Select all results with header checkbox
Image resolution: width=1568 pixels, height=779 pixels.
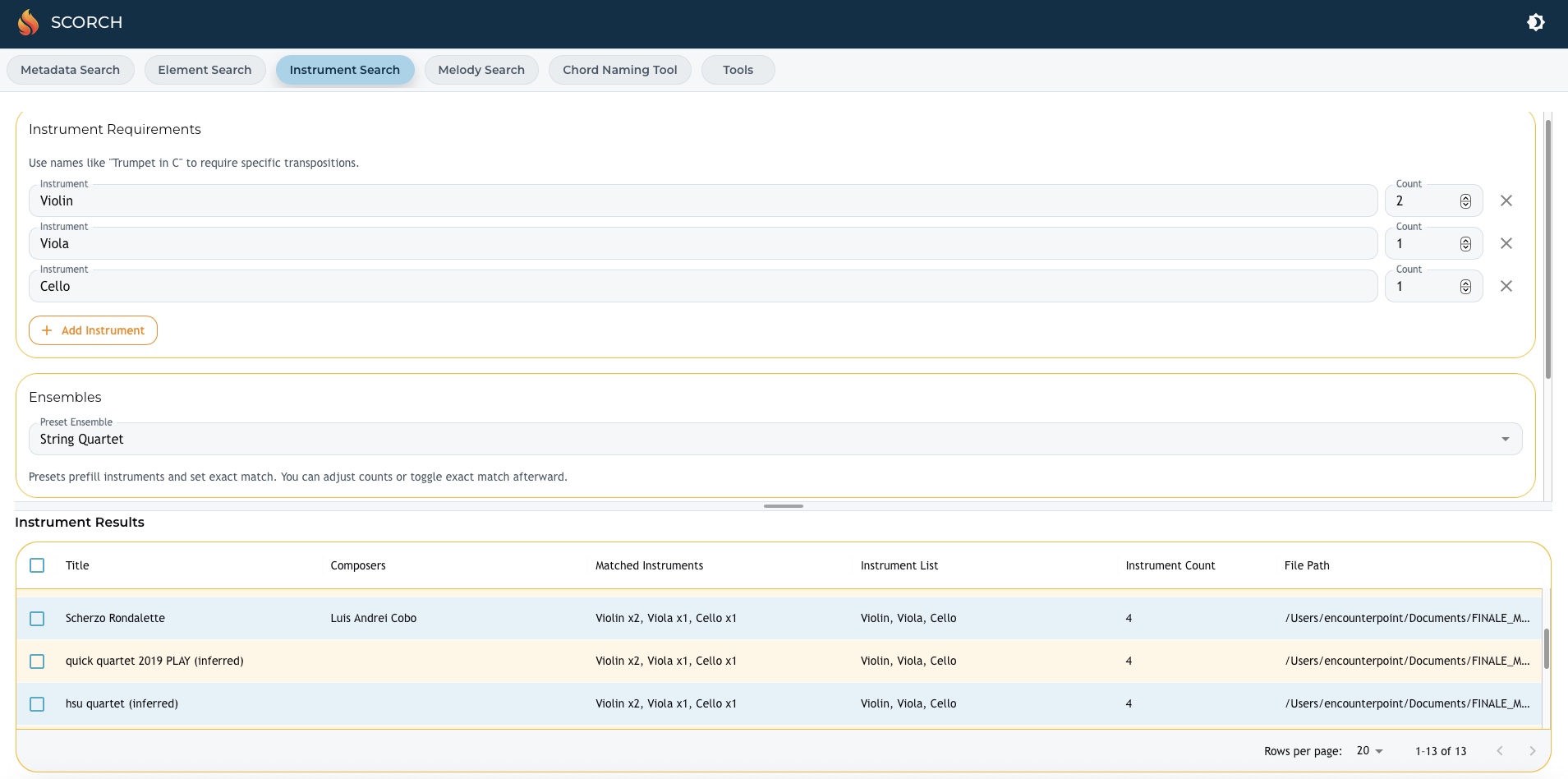tap(37, 565)
